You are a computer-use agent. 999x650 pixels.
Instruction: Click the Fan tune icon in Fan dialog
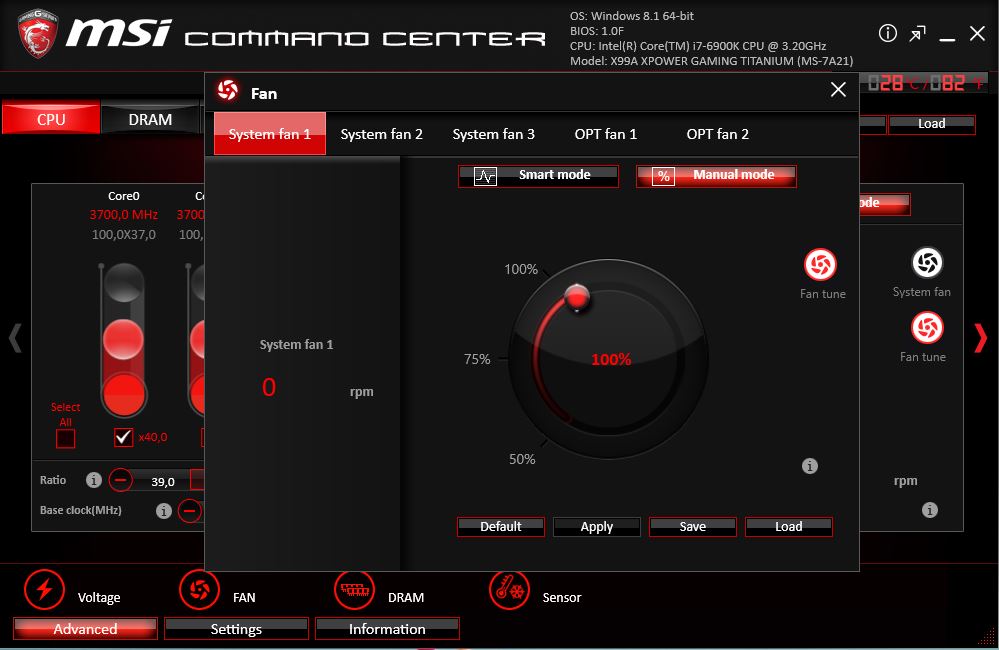(x=820, y=264)
